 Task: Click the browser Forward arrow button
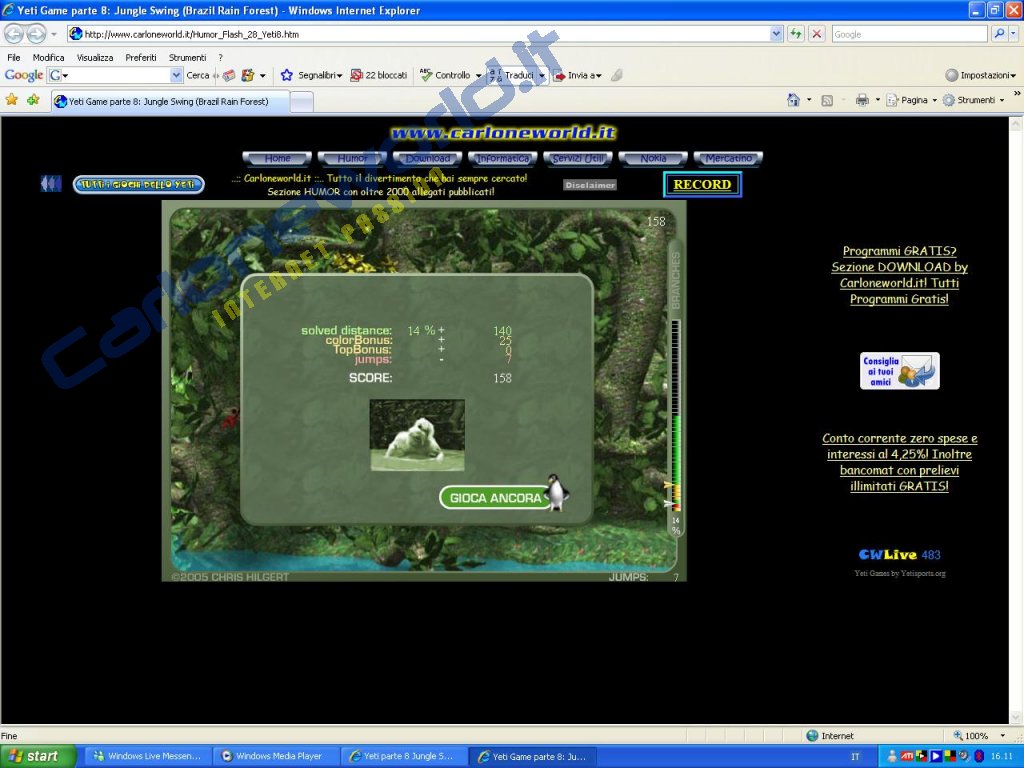click(36, 33)
